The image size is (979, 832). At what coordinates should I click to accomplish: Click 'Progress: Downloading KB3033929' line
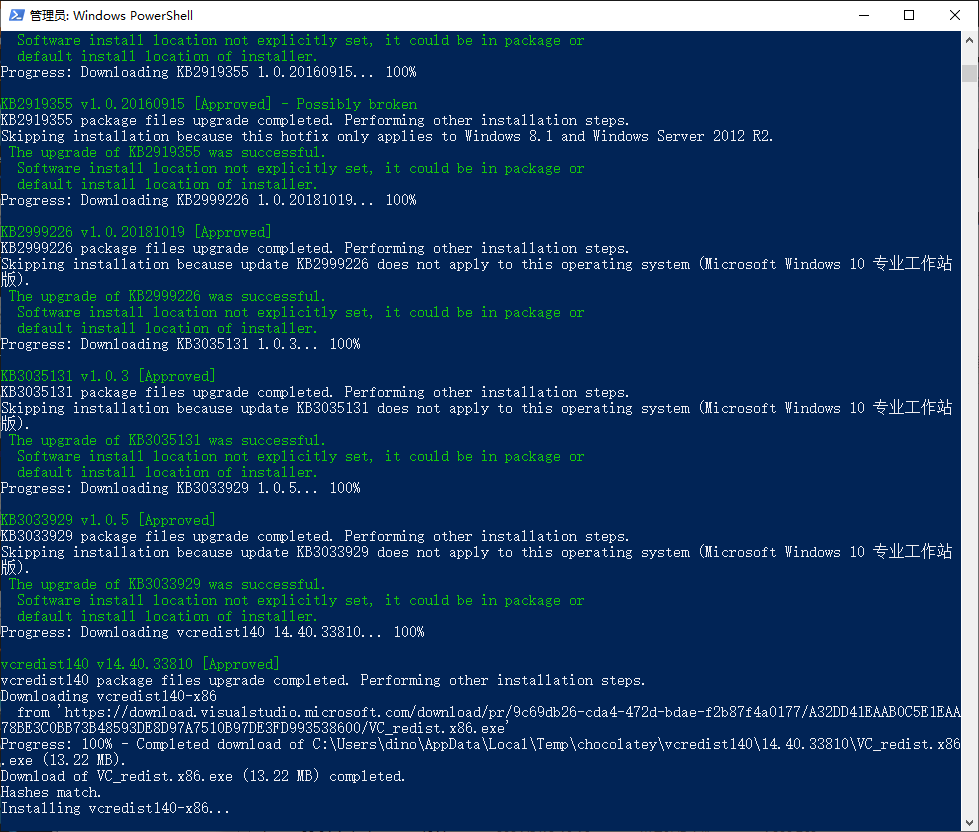(x=180, y=488)
